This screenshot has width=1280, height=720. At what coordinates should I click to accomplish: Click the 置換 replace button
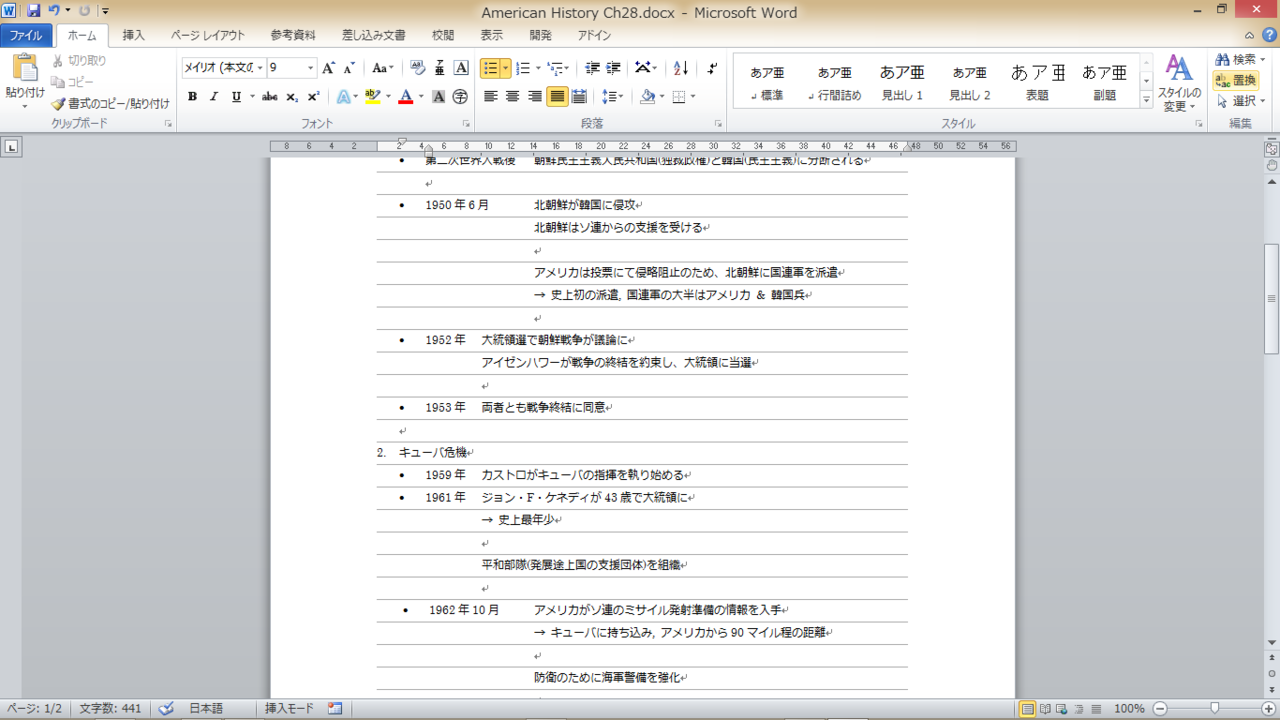1236,80
